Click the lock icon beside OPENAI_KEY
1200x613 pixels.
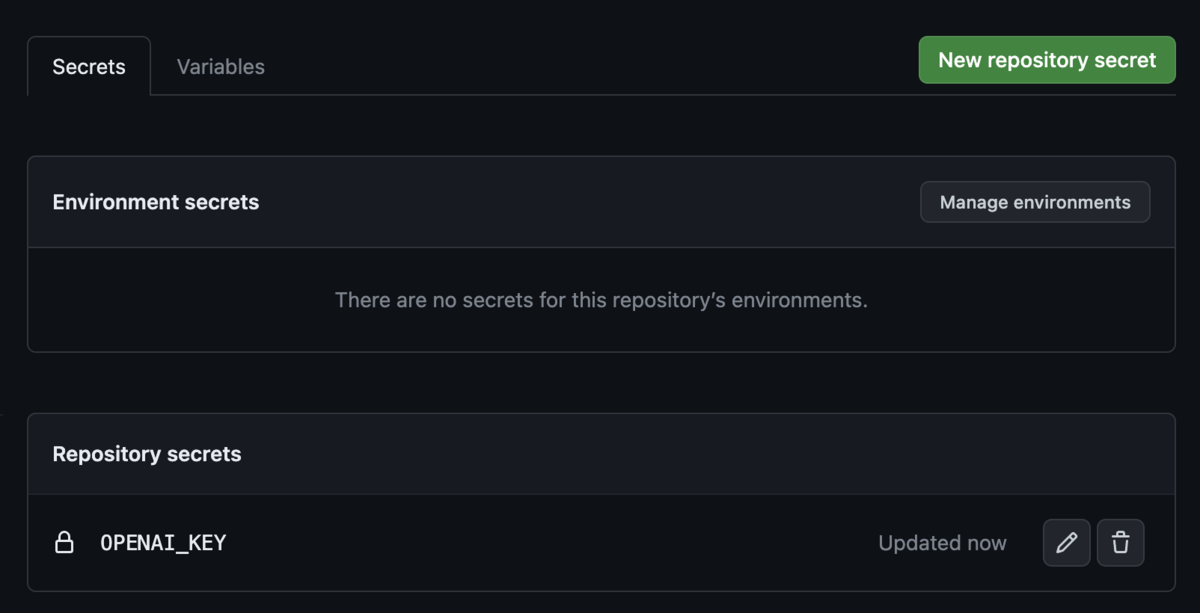64,543
